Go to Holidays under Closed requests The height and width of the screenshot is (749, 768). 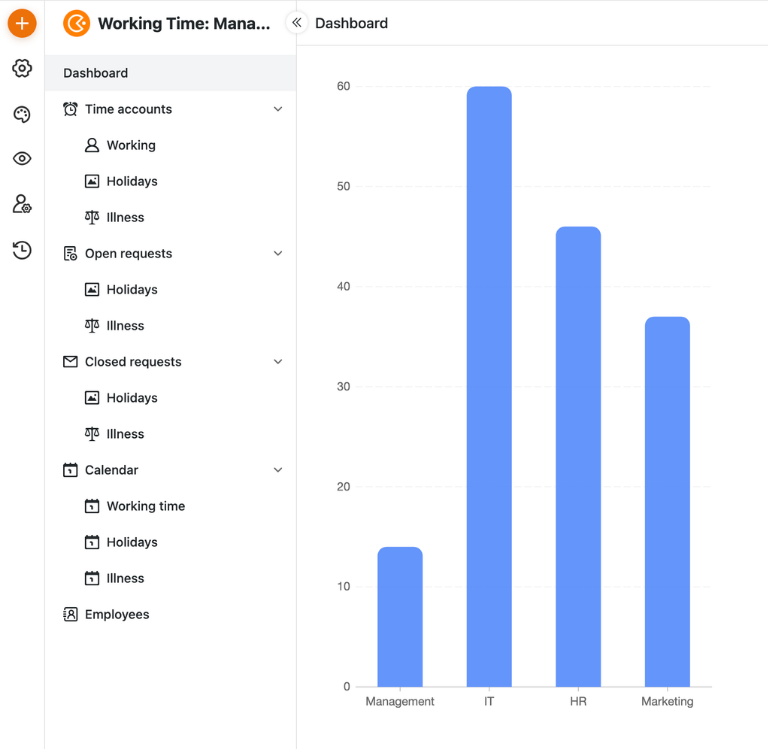132,398
